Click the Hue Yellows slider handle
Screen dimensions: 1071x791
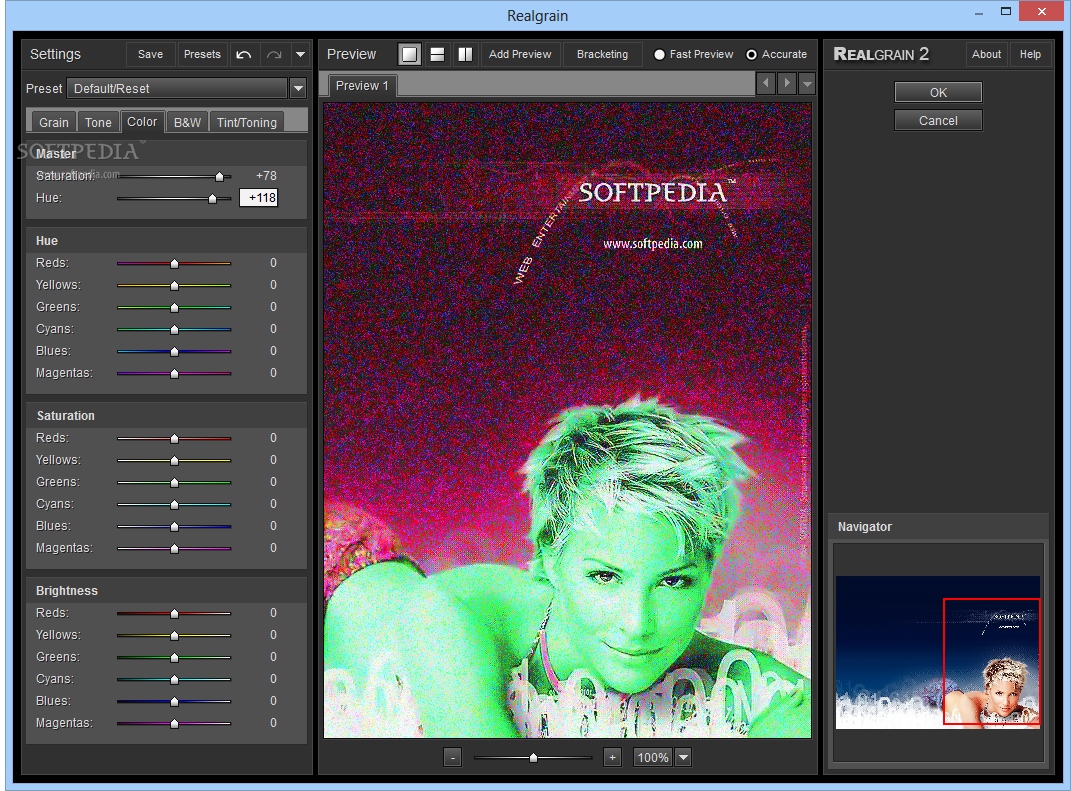[174, 286]
